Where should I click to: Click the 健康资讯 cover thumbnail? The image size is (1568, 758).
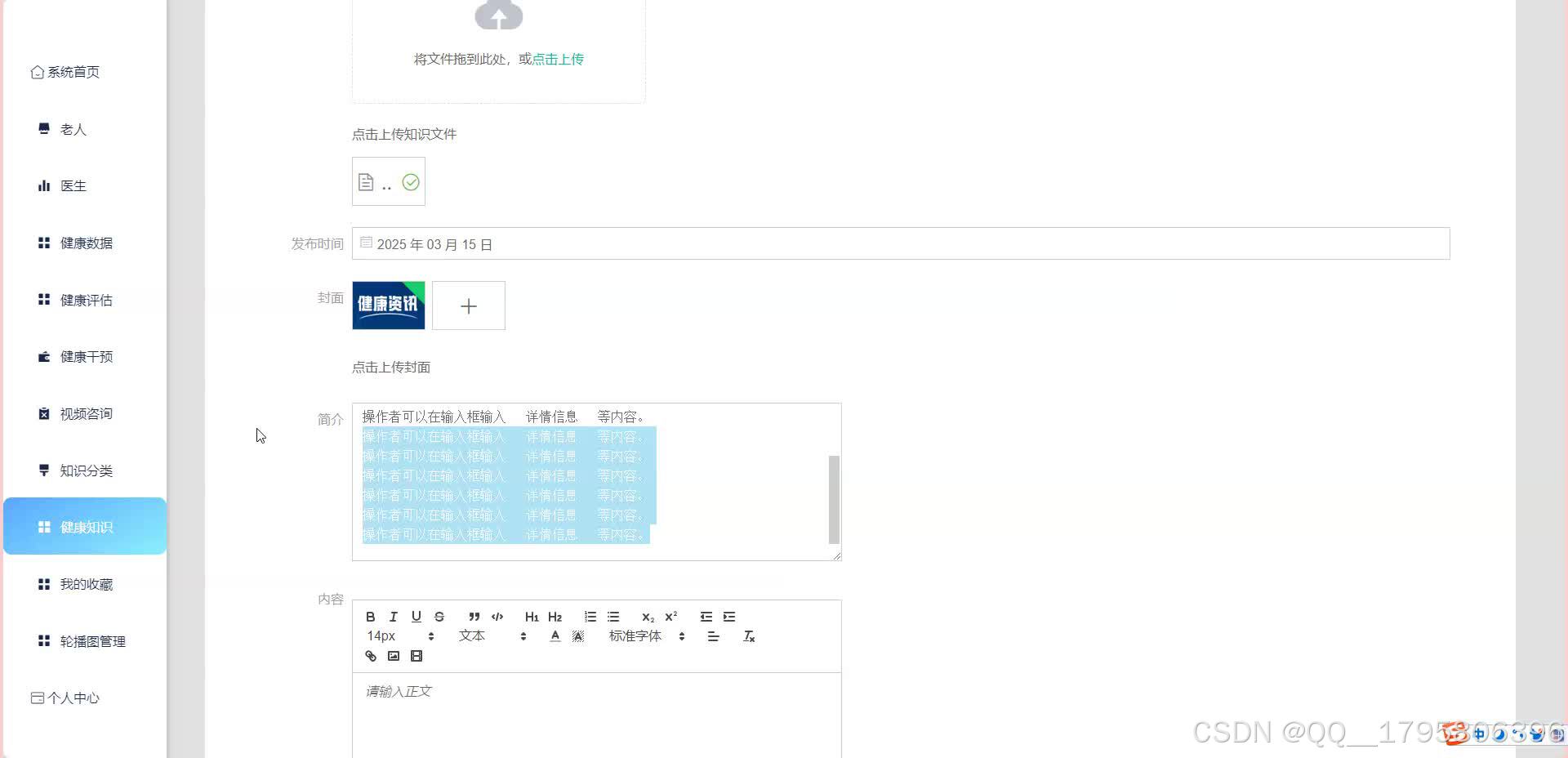click(x=389, y=305)
